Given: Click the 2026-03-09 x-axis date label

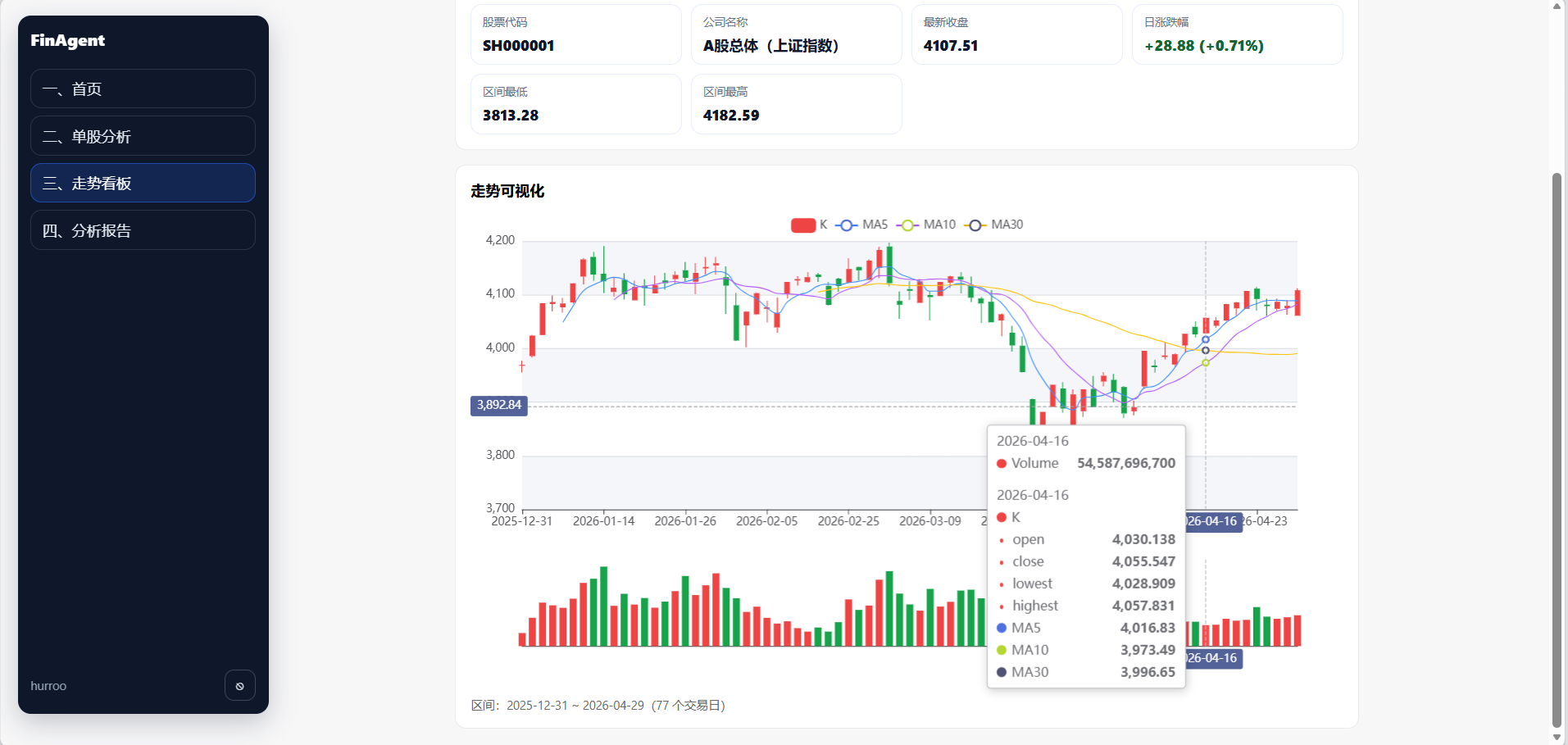Looking at the screenshot, I should (x=930, y=521).
